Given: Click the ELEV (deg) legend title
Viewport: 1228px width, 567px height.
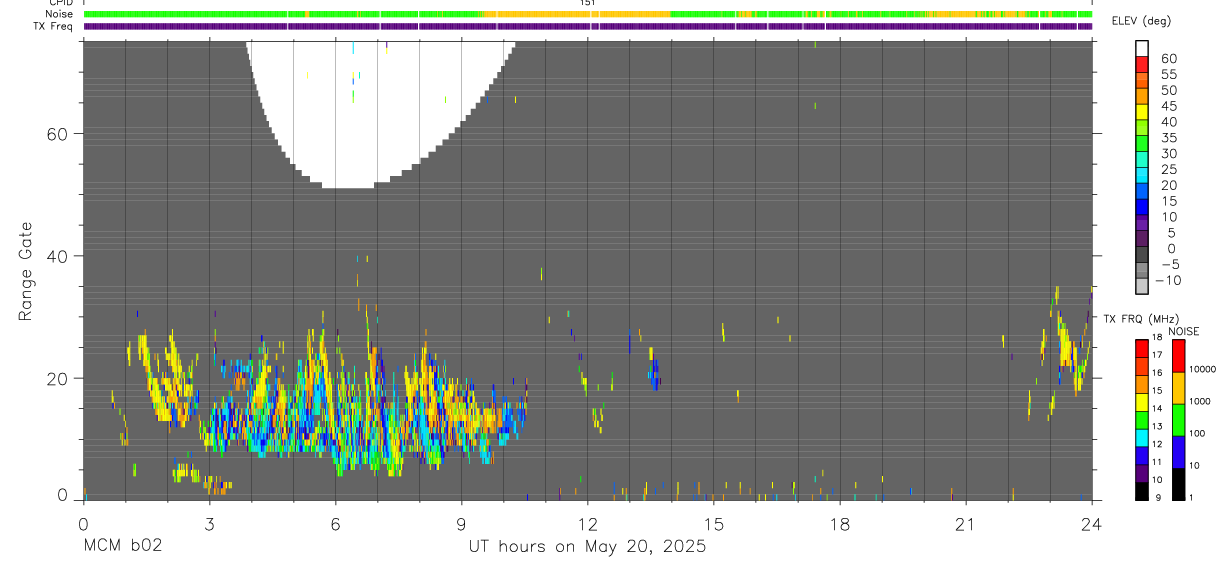Looking at the screenshot, I should pyautogui.click(x=1141, y=21).
